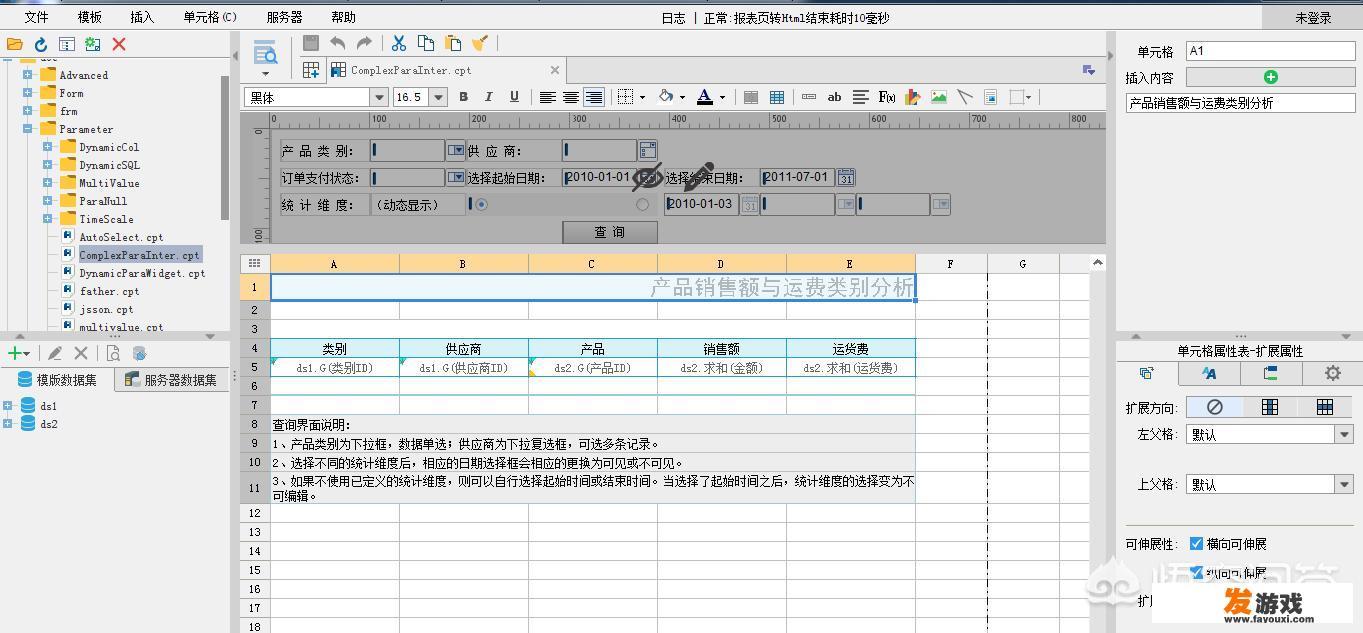Image resolution: width=1363 pixels, height=633 pixels.
Task: Align cell text left
Action: click(x=547, y=97)
